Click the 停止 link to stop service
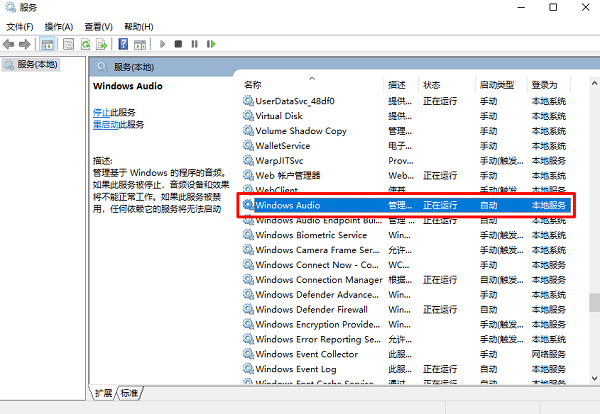Viewport: 600px width, 414px height. [101, 113]
